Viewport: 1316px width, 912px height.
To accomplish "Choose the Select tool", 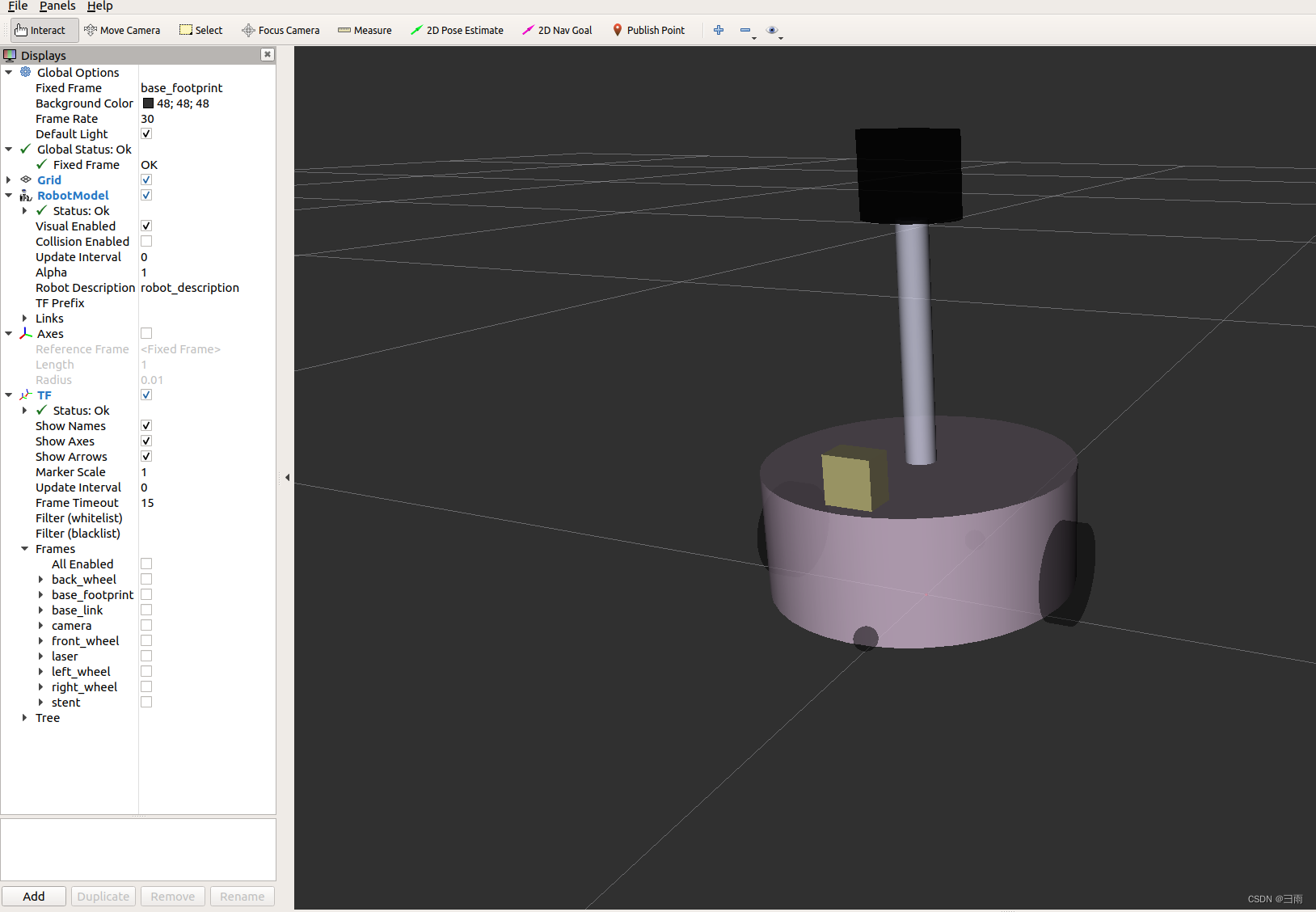I will pos(200,31).
